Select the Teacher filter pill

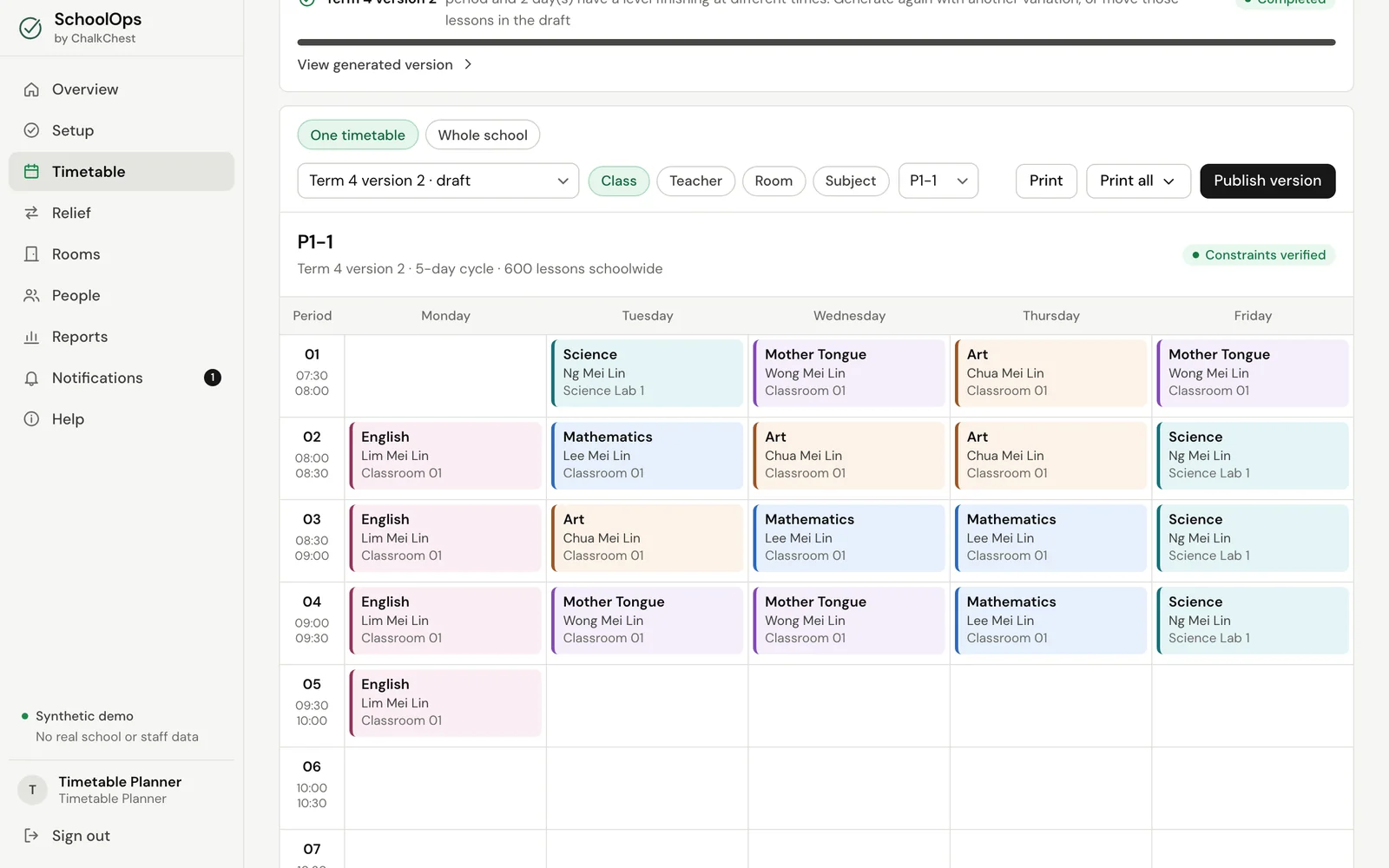(x=695, y=181)
